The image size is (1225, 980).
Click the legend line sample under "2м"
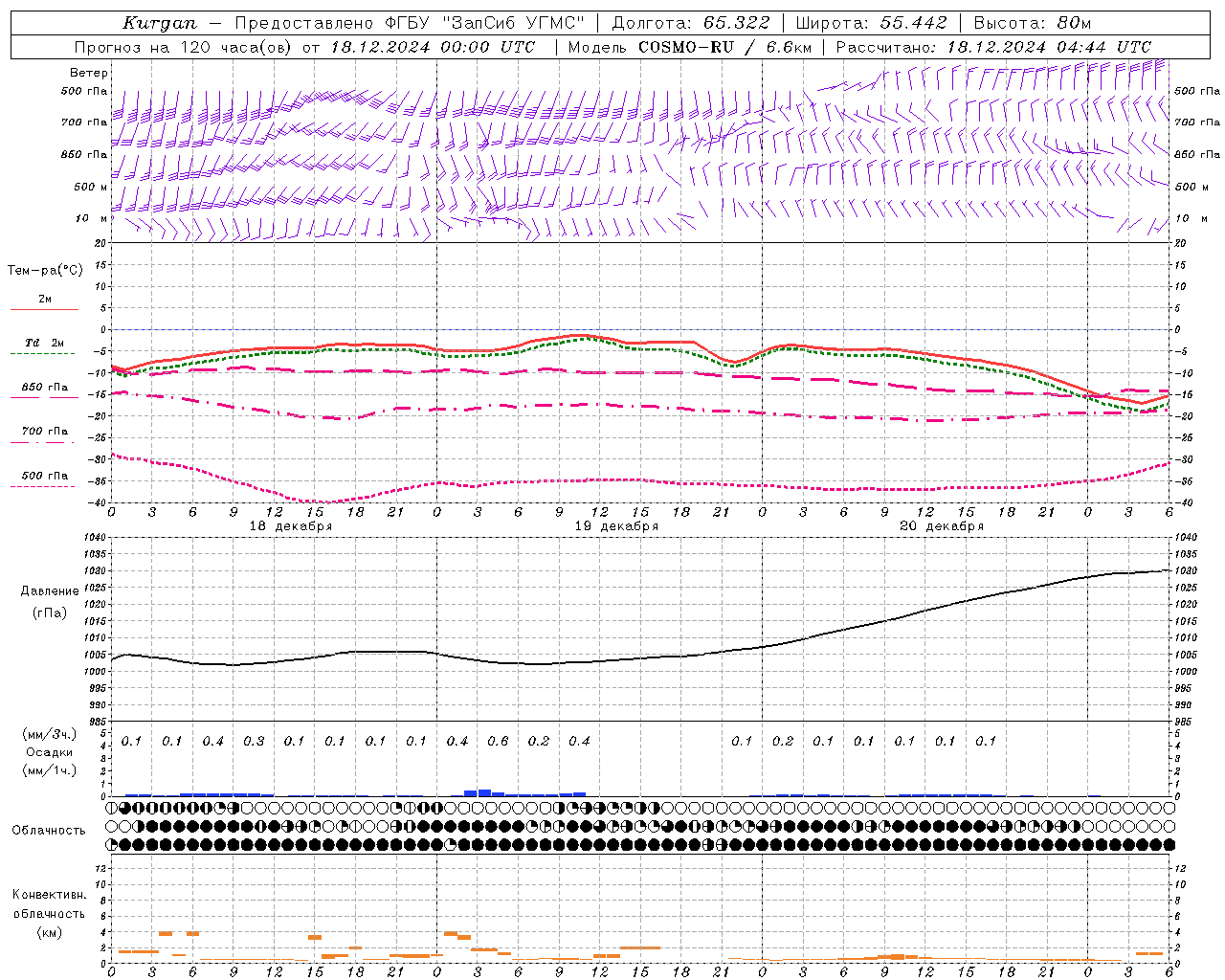(44, 310)
